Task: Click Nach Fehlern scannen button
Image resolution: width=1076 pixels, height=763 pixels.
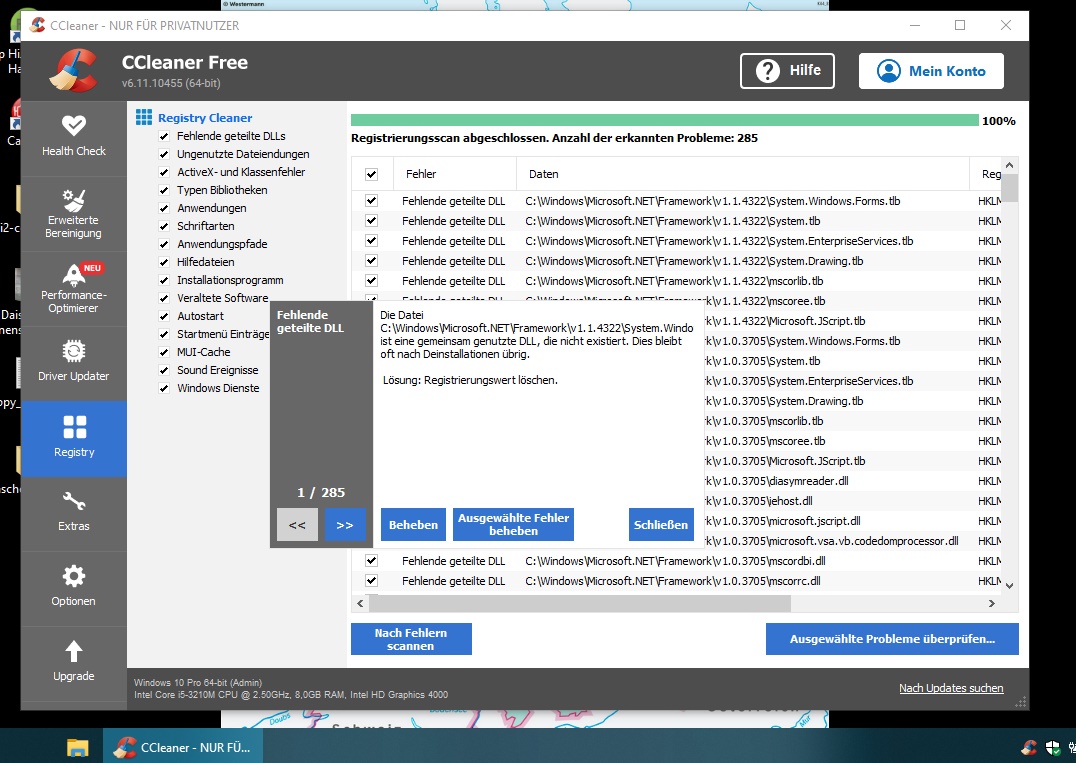Action: point(411,639)
